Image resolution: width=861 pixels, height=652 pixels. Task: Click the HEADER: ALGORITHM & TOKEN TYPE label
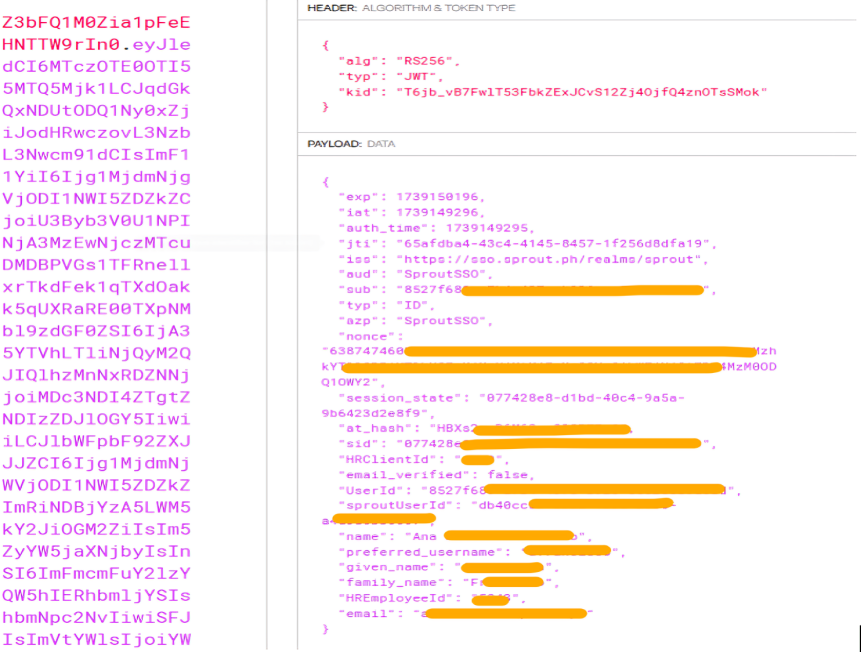pos(411,8)
